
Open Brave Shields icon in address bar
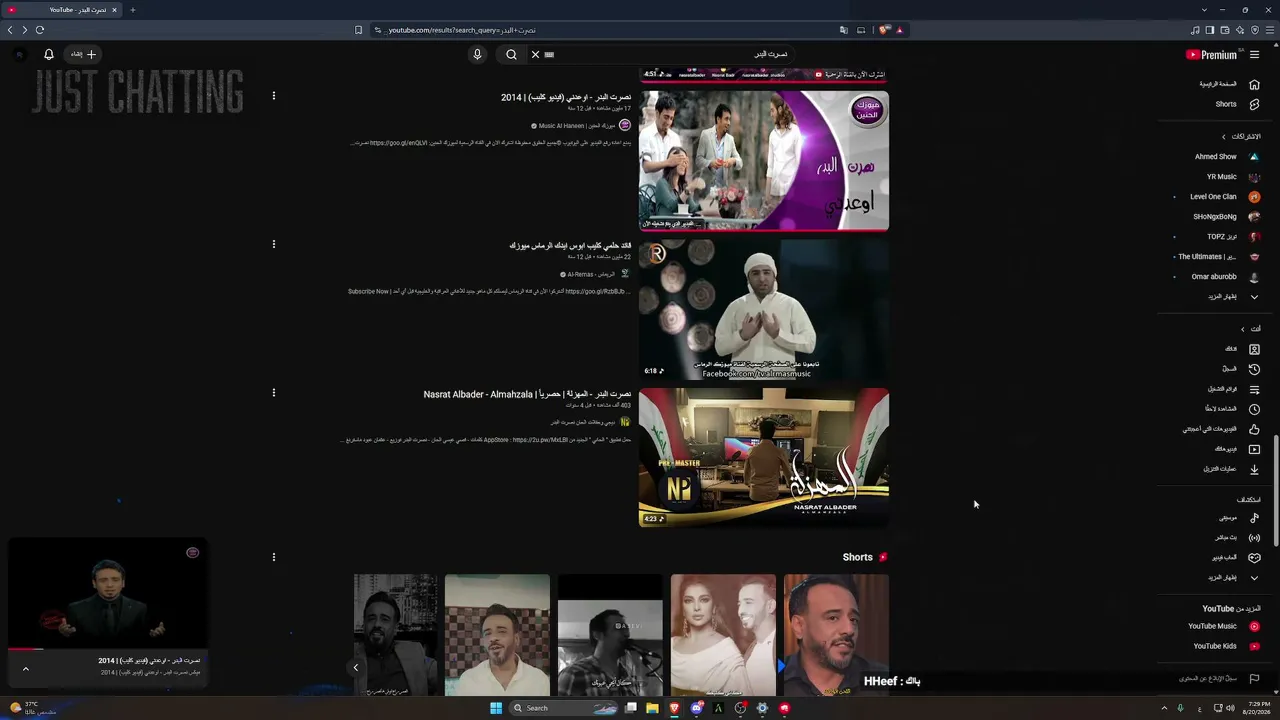(x=883, y=30)
